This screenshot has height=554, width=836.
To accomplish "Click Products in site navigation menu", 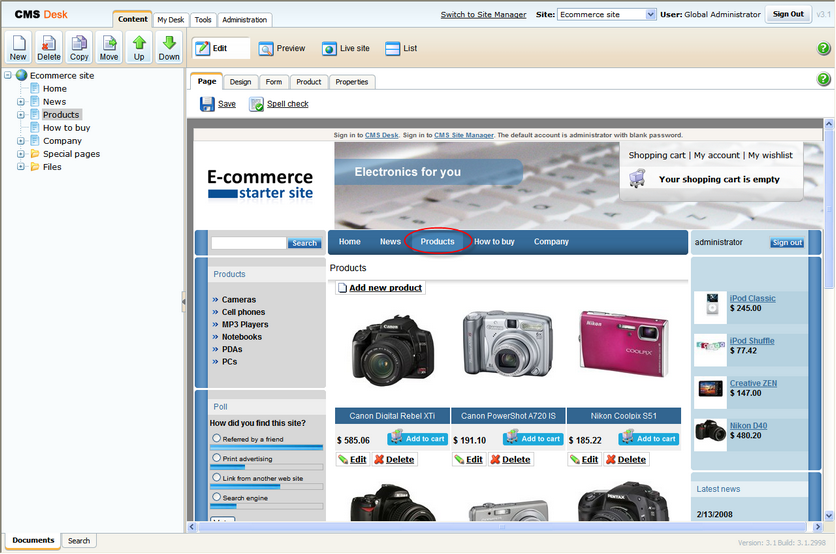I will click(x=437, y=242).
